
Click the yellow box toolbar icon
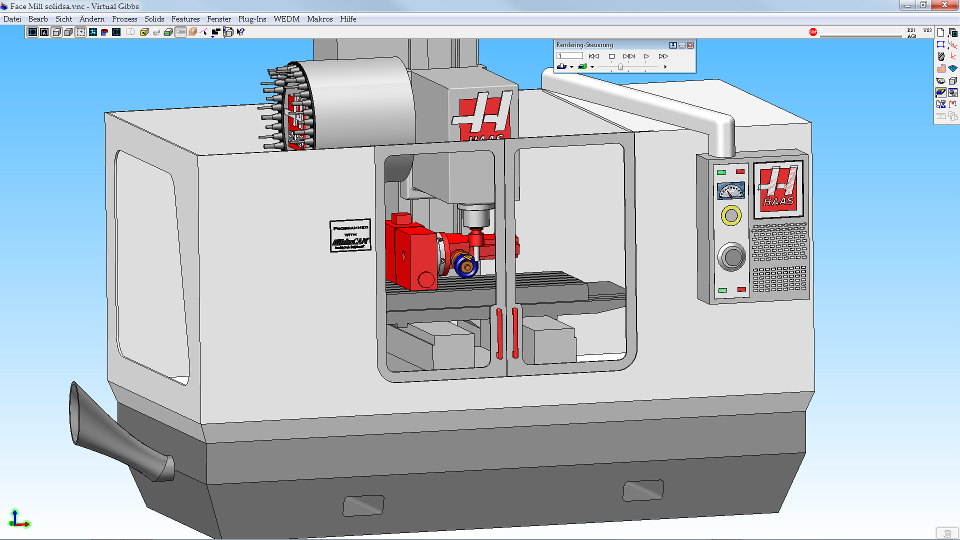(x=144, y=32)
